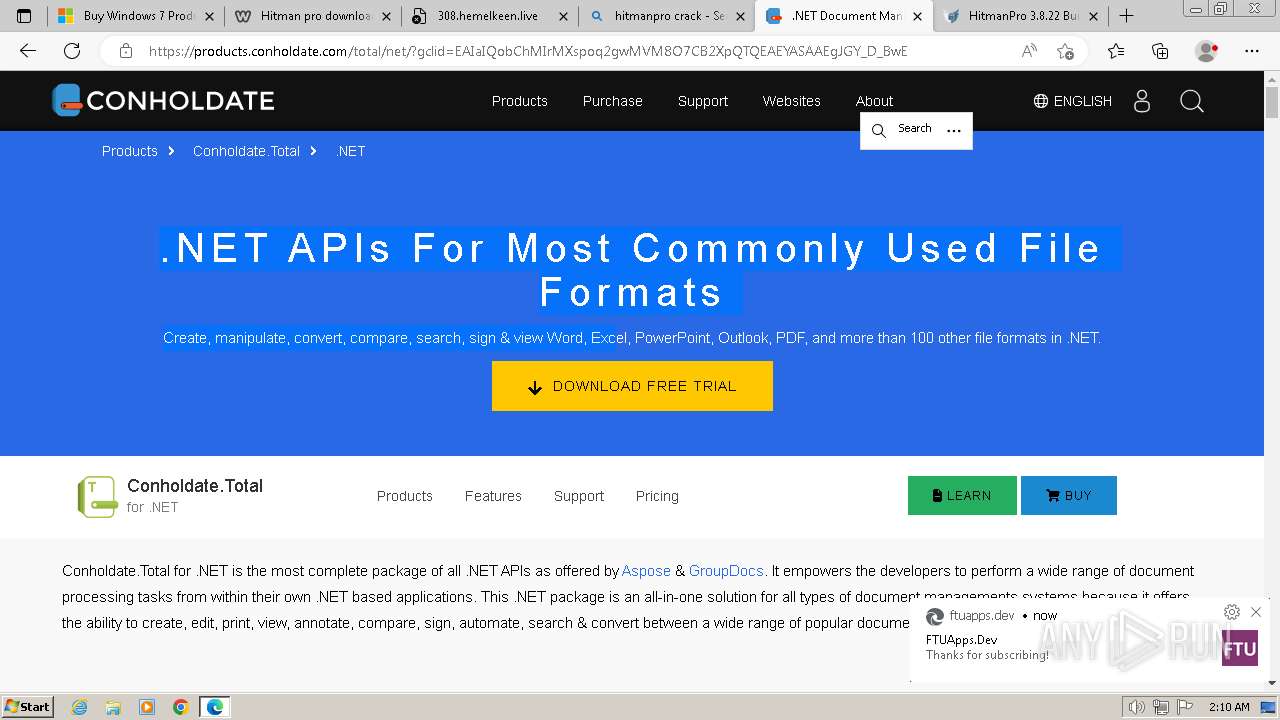Viewport: 1280px width, 720px height.
Task: Click the taskbar clock 2:10 AM
Action: [x=1229, y=707]
